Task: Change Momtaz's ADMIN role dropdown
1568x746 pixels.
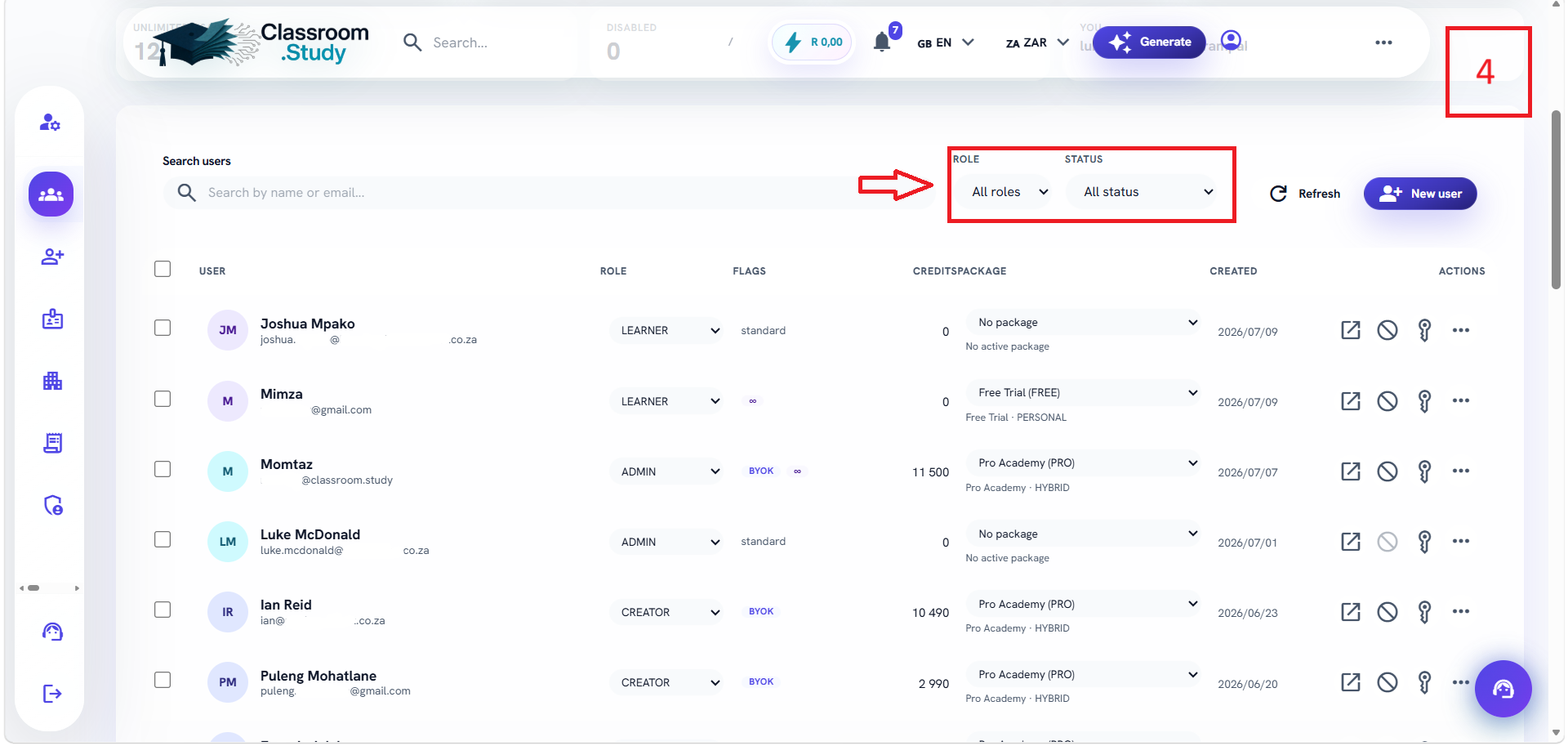Action: [666, 471]
